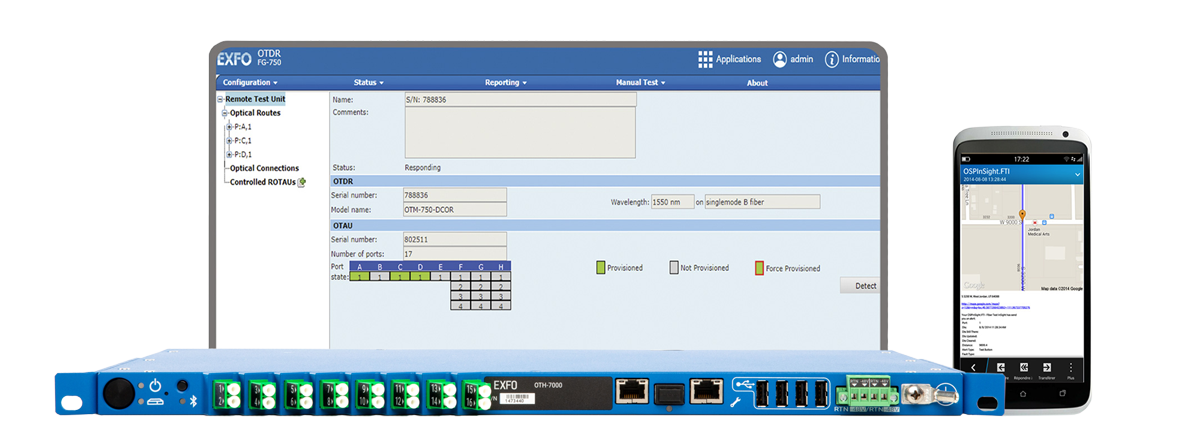
Task: Toggle port A state cell 1
Action: (360, 276)
